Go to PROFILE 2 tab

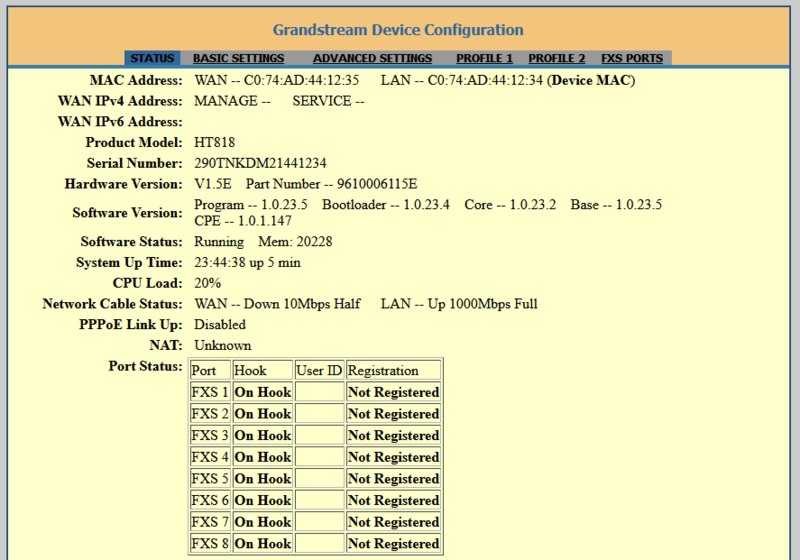click(557, 58)
